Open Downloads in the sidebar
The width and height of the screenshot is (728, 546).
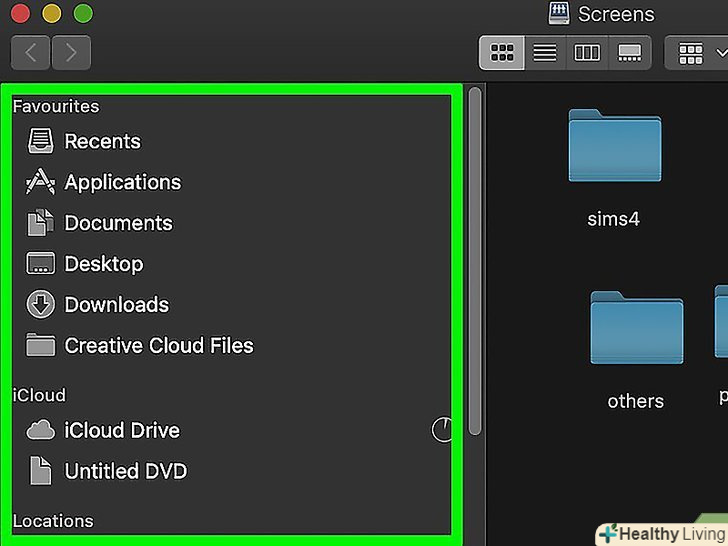coord(116,305)
